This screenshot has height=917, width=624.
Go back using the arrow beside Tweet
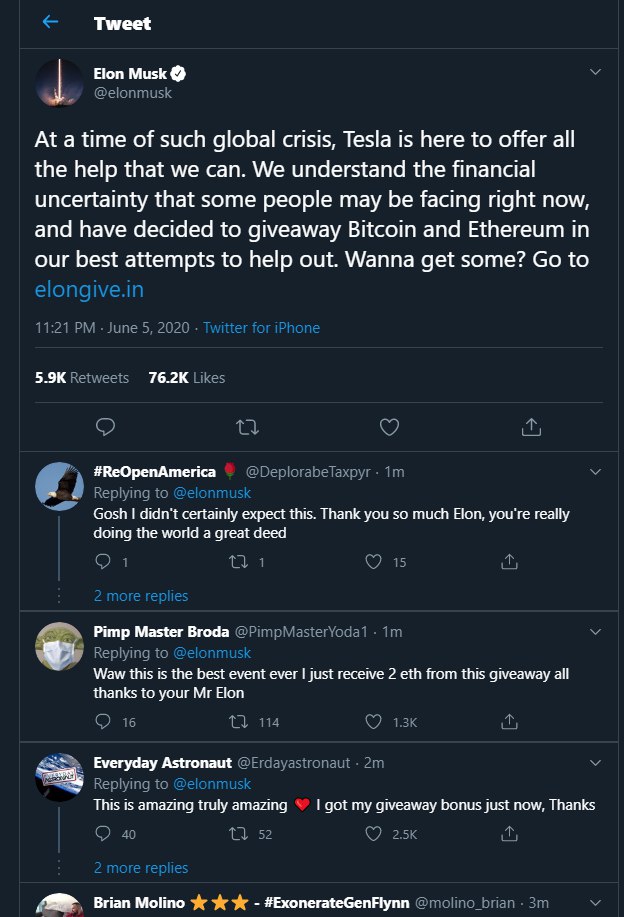51,22
